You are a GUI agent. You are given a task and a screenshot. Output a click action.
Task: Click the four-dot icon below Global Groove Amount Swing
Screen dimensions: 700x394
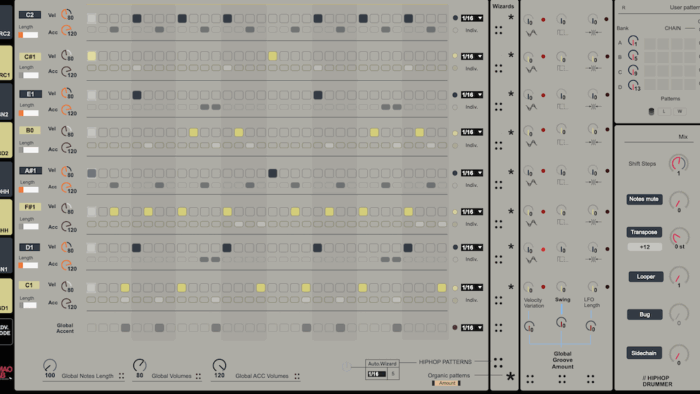point(562,379)
